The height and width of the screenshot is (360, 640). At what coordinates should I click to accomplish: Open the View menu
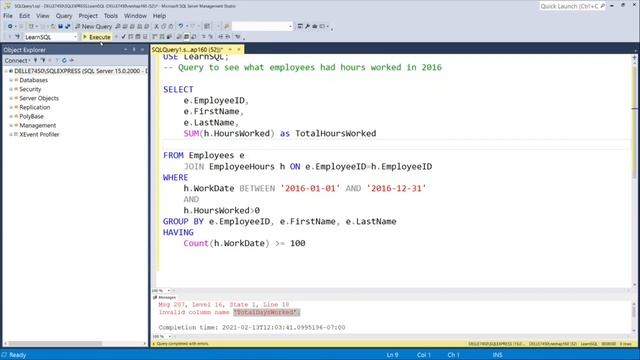click(x=42, y=16)
